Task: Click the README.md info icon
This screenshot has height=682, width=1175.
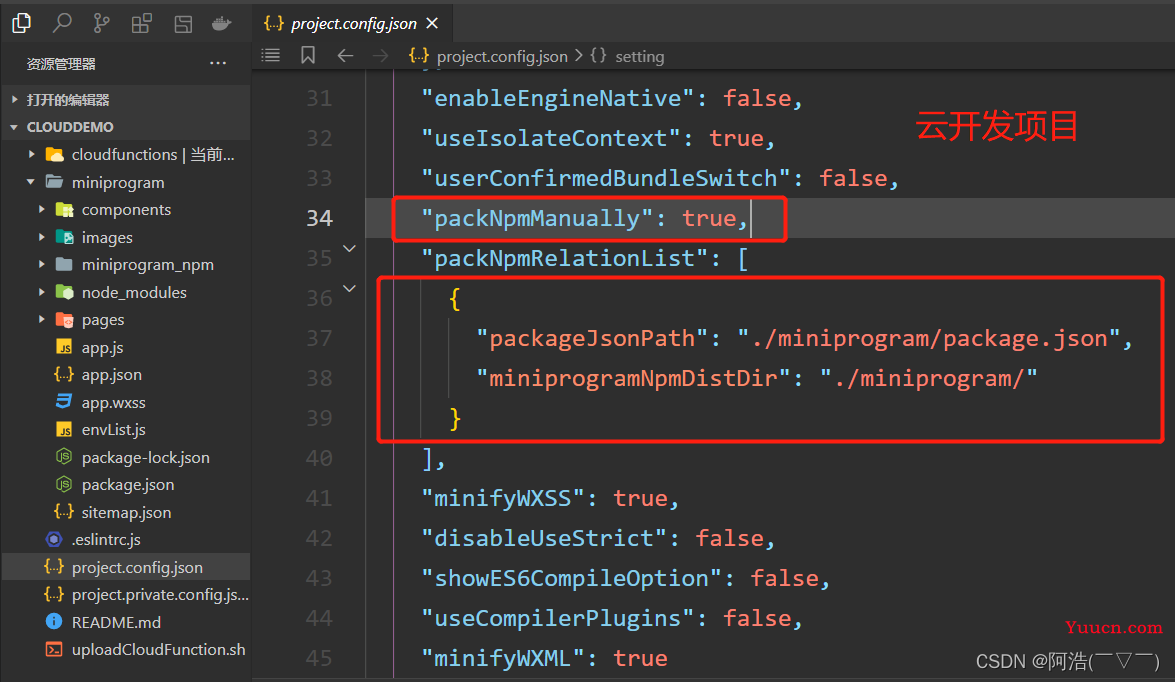Action: (54, 621)
